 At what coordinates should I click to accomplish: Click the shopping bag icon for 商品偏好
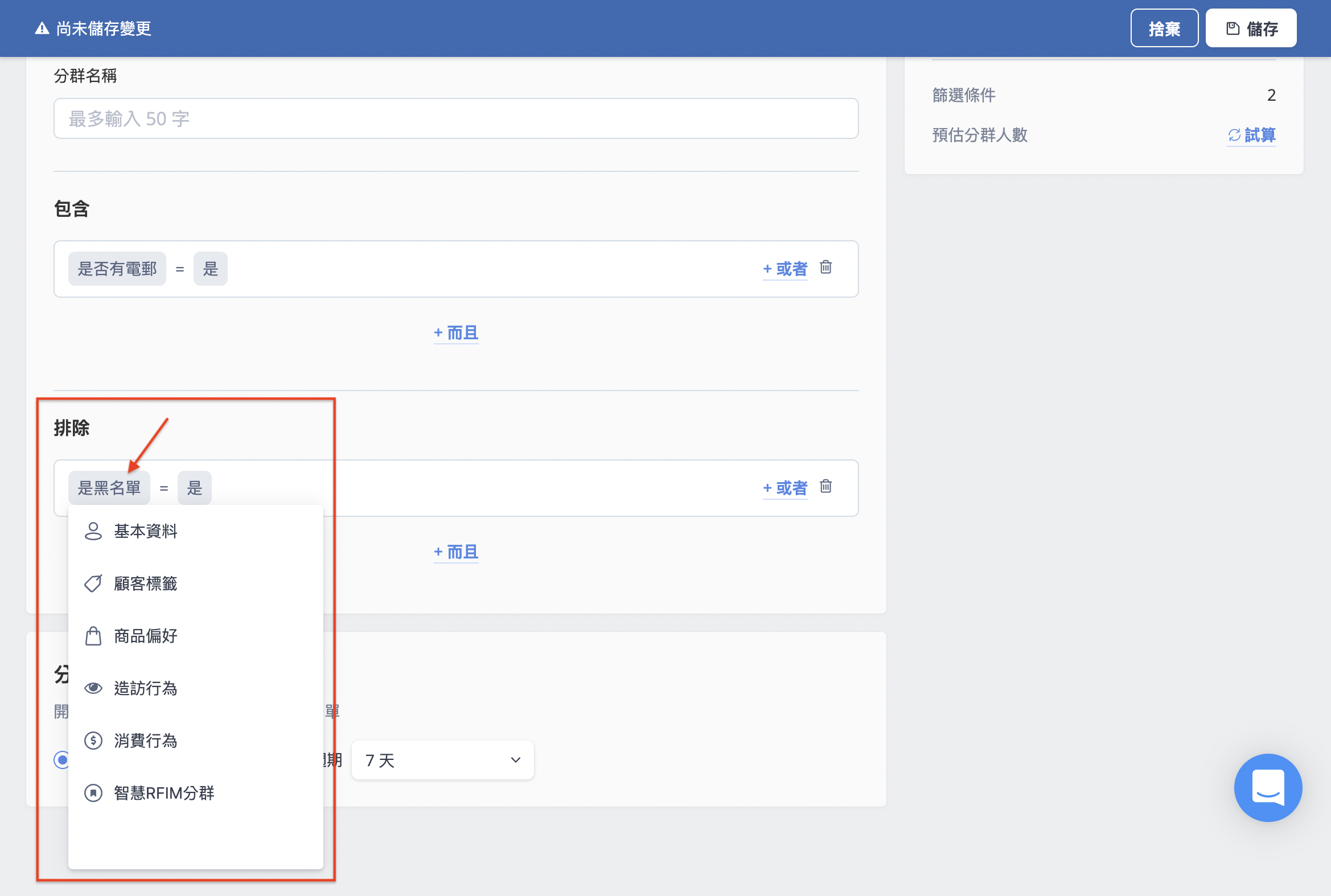93,635
